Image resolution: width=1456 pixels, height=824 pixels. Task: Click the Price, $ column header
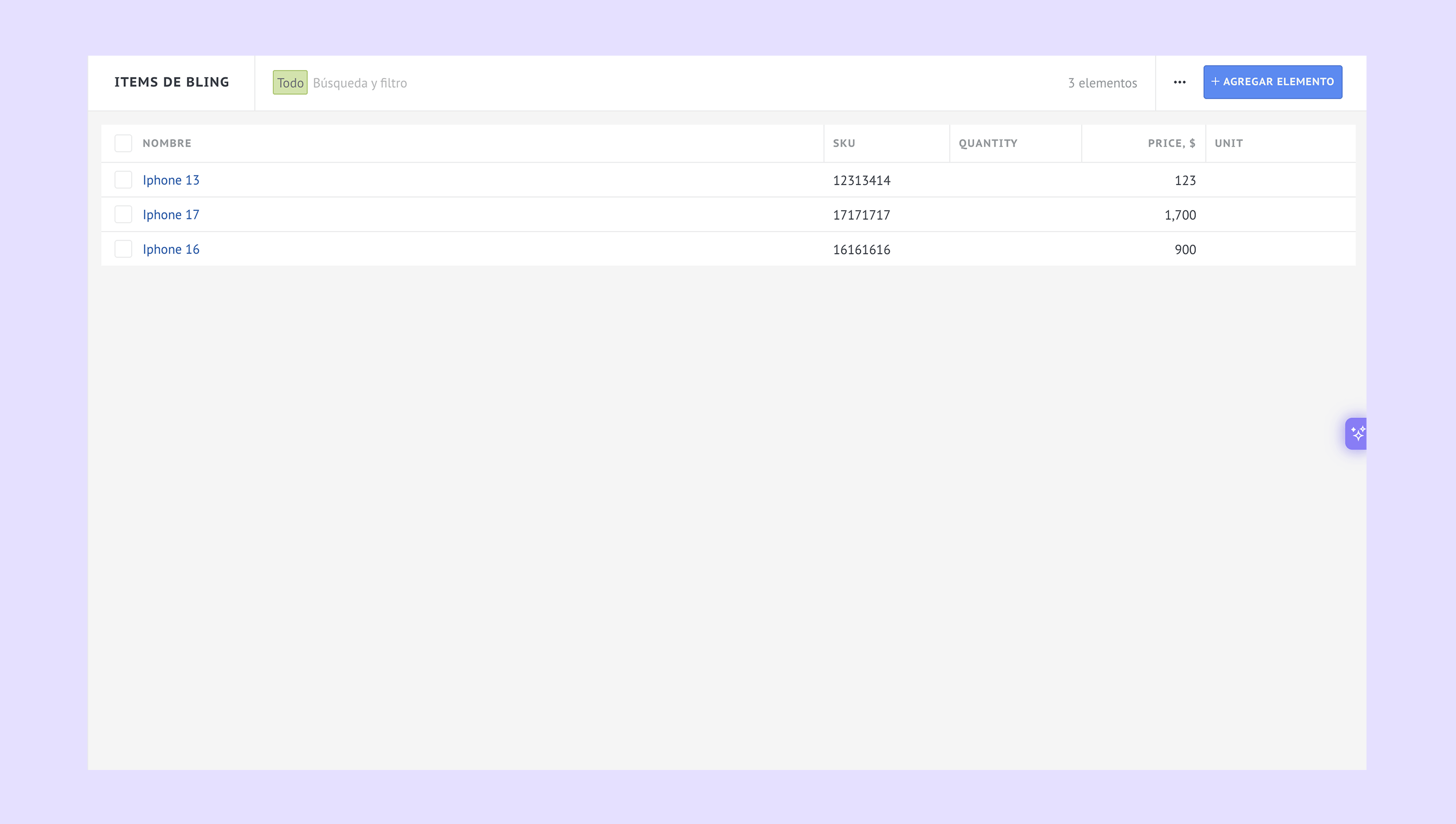tap(1171, 143)
